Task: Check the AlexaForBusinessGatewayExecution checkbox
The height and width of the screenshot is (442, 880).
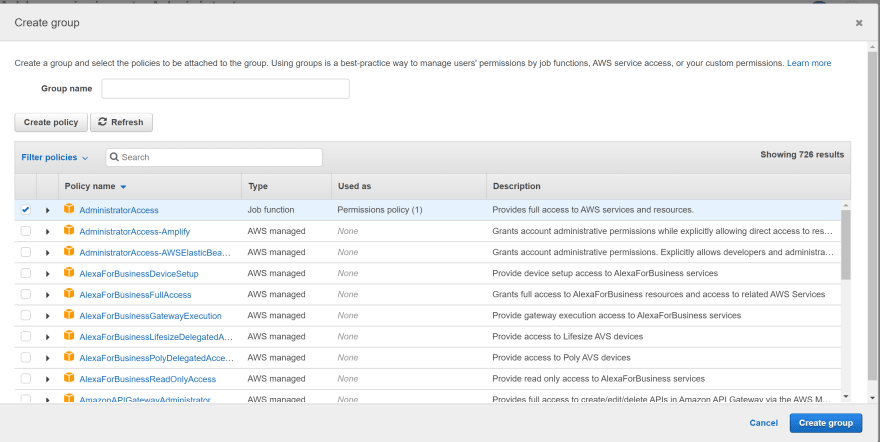Action: (x=26, y=316)
